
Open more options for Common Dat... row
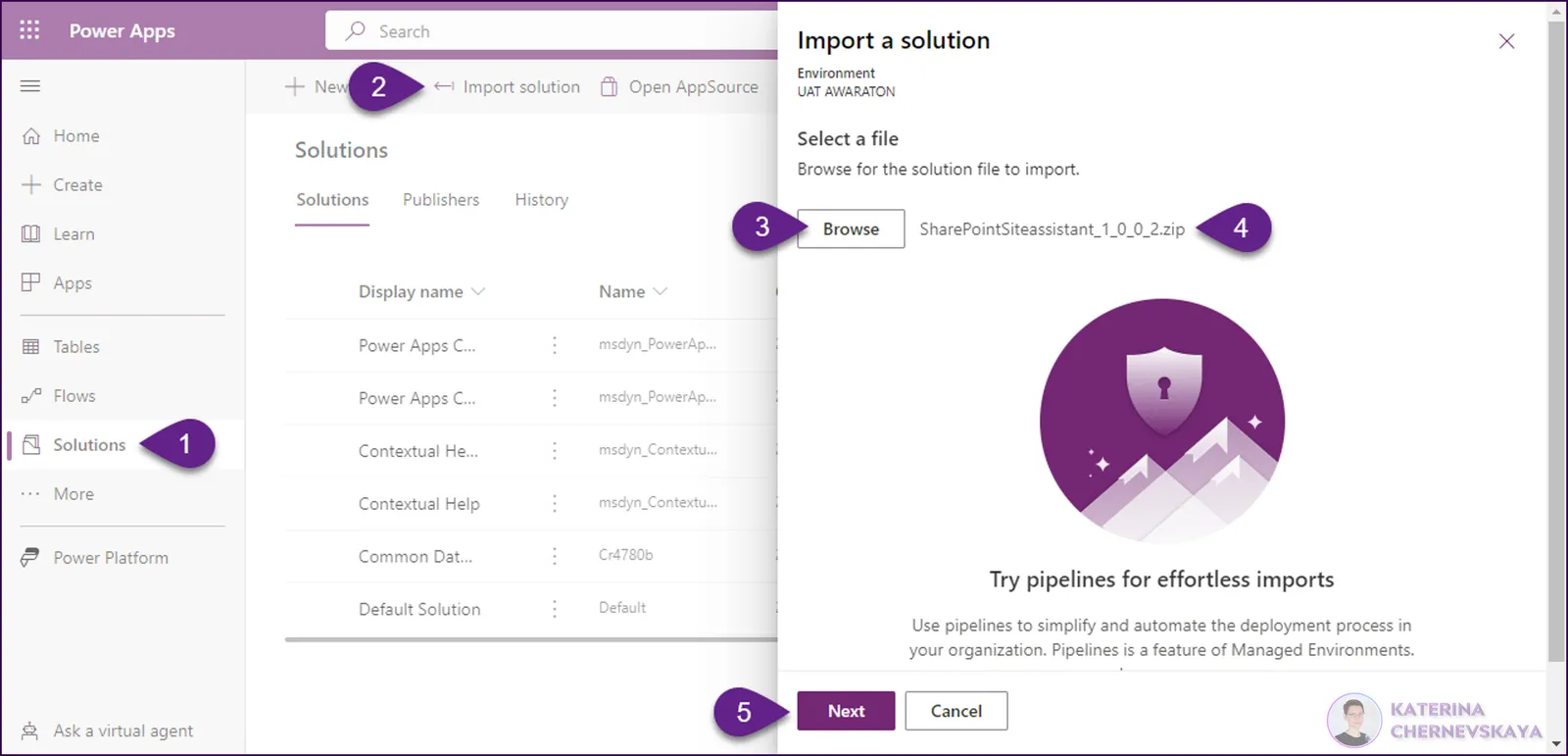click(555, 556)
